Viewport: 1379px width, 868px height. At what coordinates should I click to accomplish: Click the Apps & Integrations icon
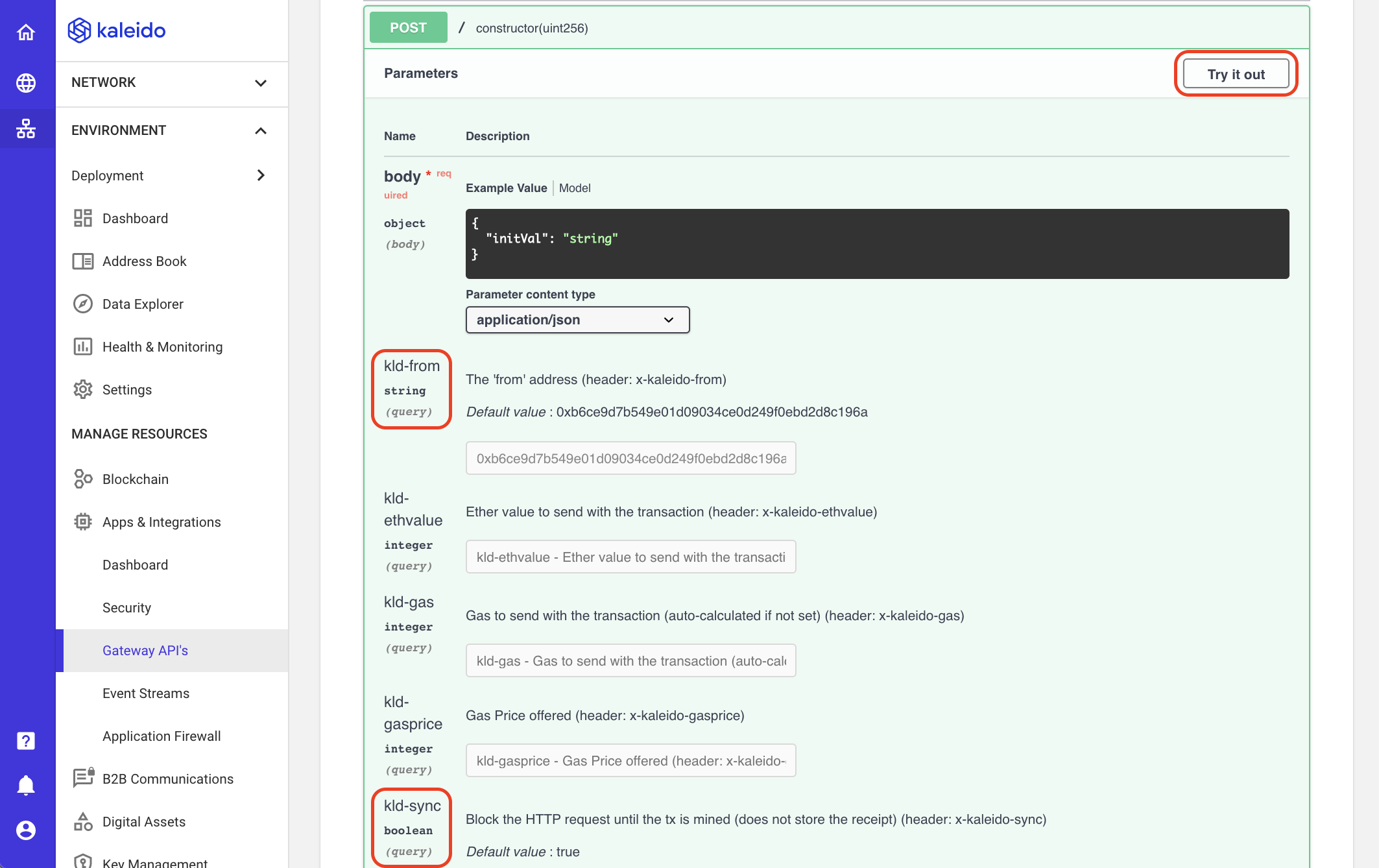[82, 521]
